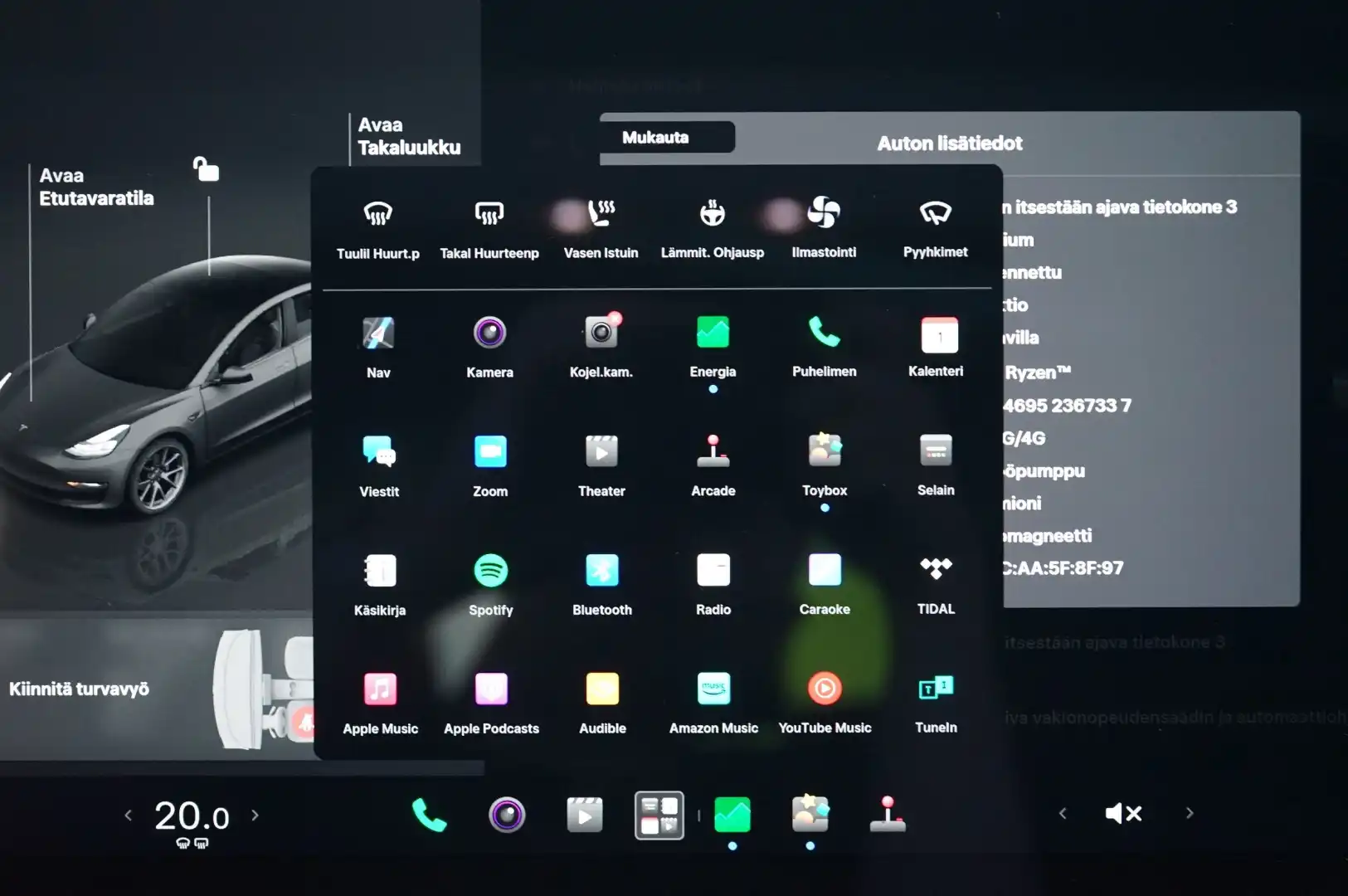Toggle Lämmit. Ohjausp steering wheel heating
1348x896 pixels.
pos(713,230)
